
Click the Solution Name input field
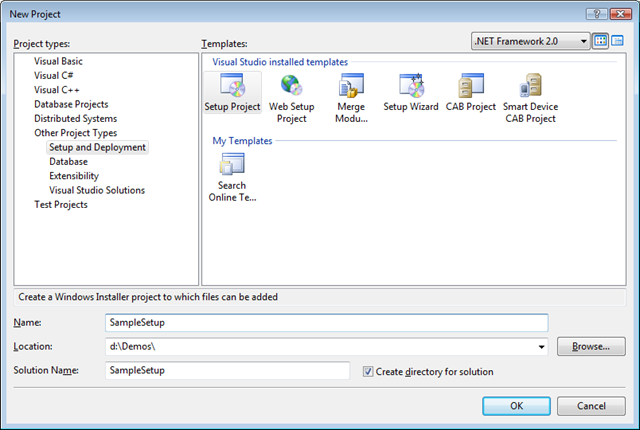[x=227, y=370]
